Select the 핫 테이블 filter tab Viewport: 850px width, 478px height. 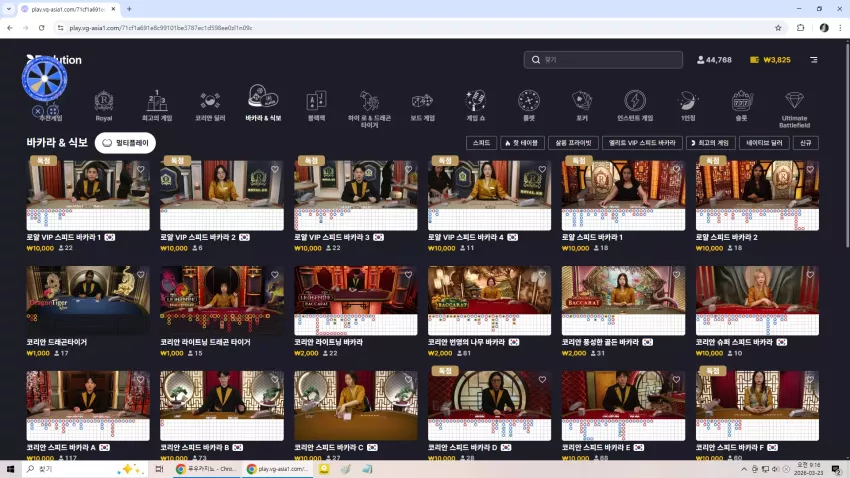[522, 143]
